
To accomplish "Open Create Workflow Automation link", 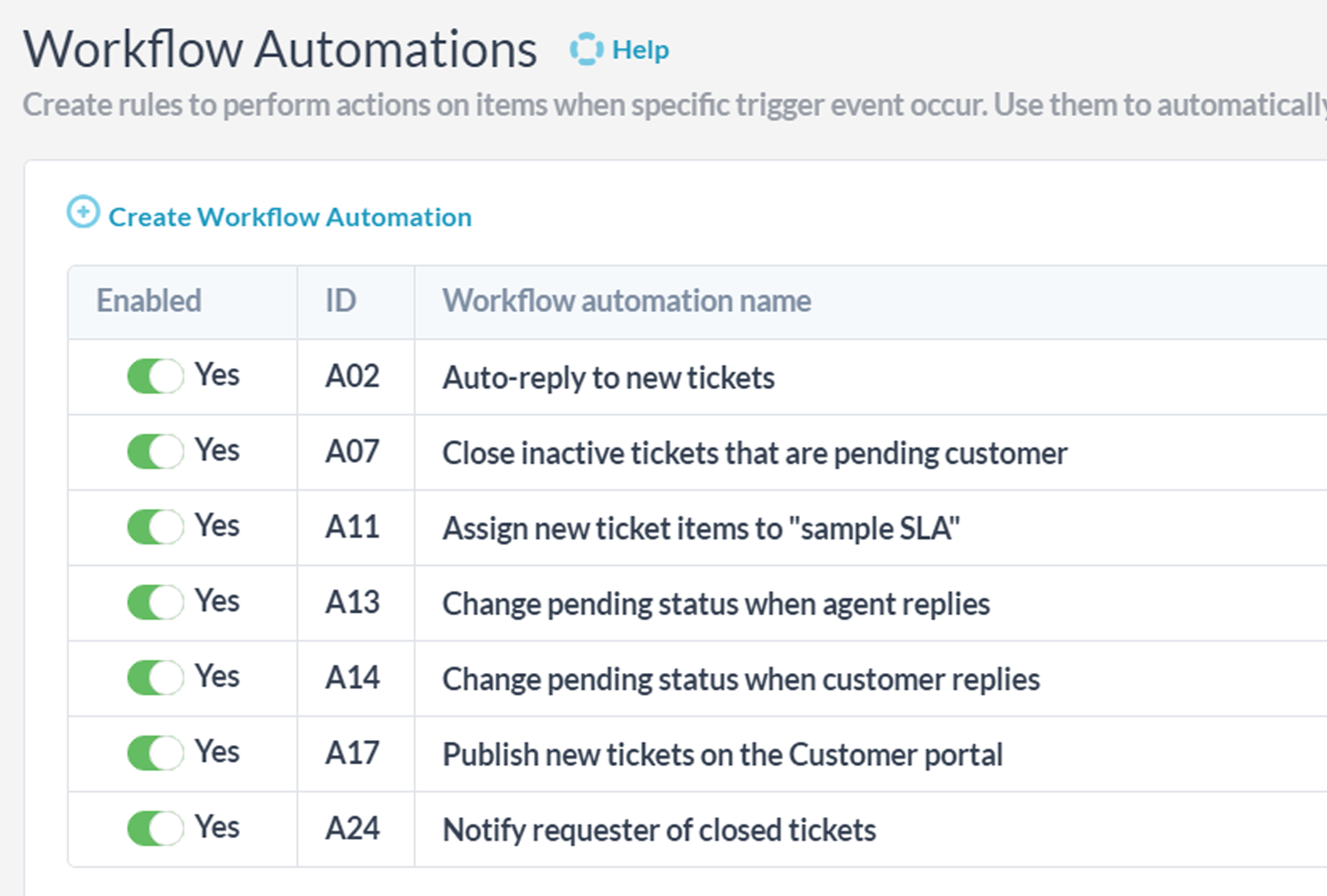I will [x=290, y=217].
